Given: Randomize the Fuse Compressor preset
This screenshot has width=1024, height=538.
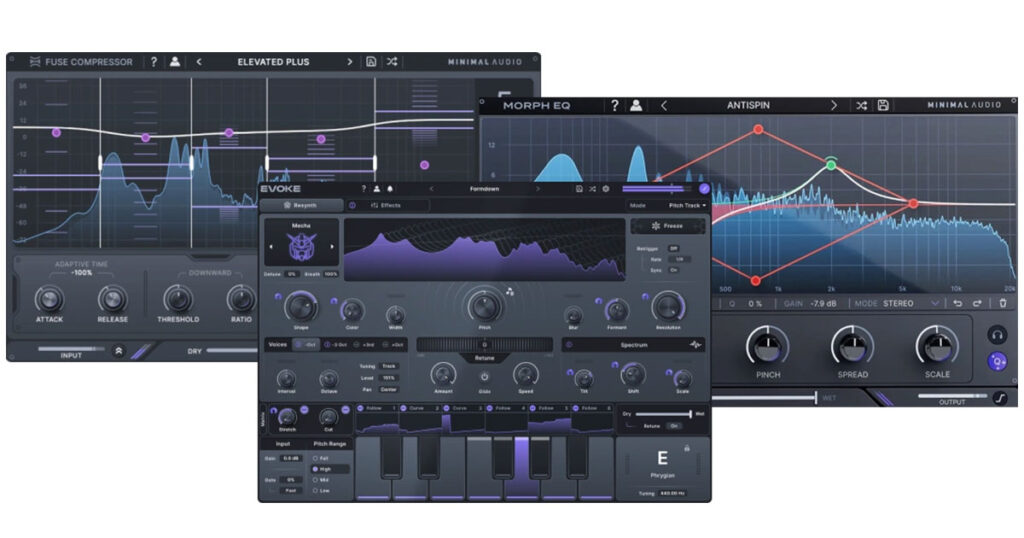Looking at the screenshot, I should click(392, 61).
